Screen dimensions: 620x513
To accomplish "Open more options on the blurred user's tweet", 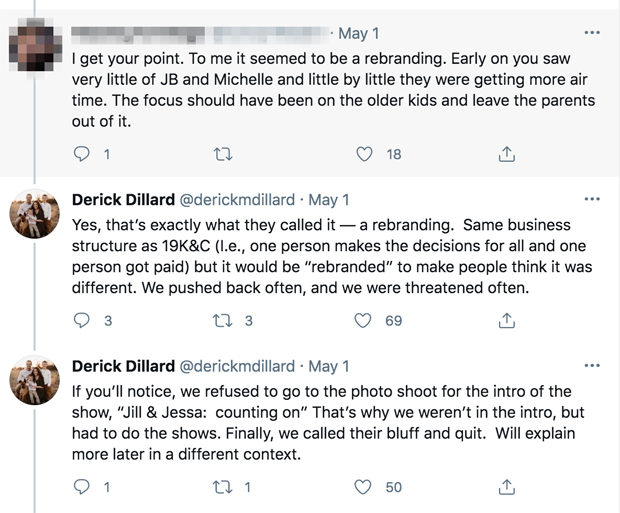I will click(592, 32).
